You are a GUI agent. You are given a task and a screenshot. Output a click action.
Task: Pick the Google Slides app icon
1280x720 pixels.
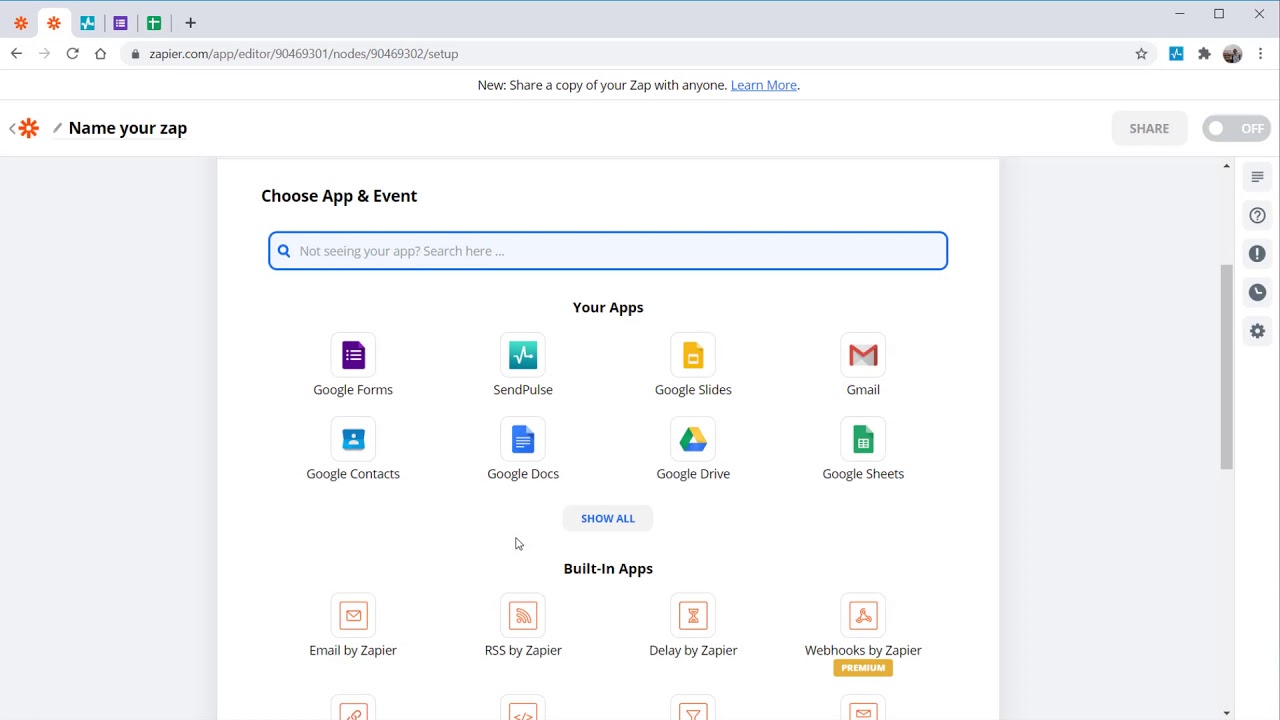pyautogui.click(x=693, y=355)
